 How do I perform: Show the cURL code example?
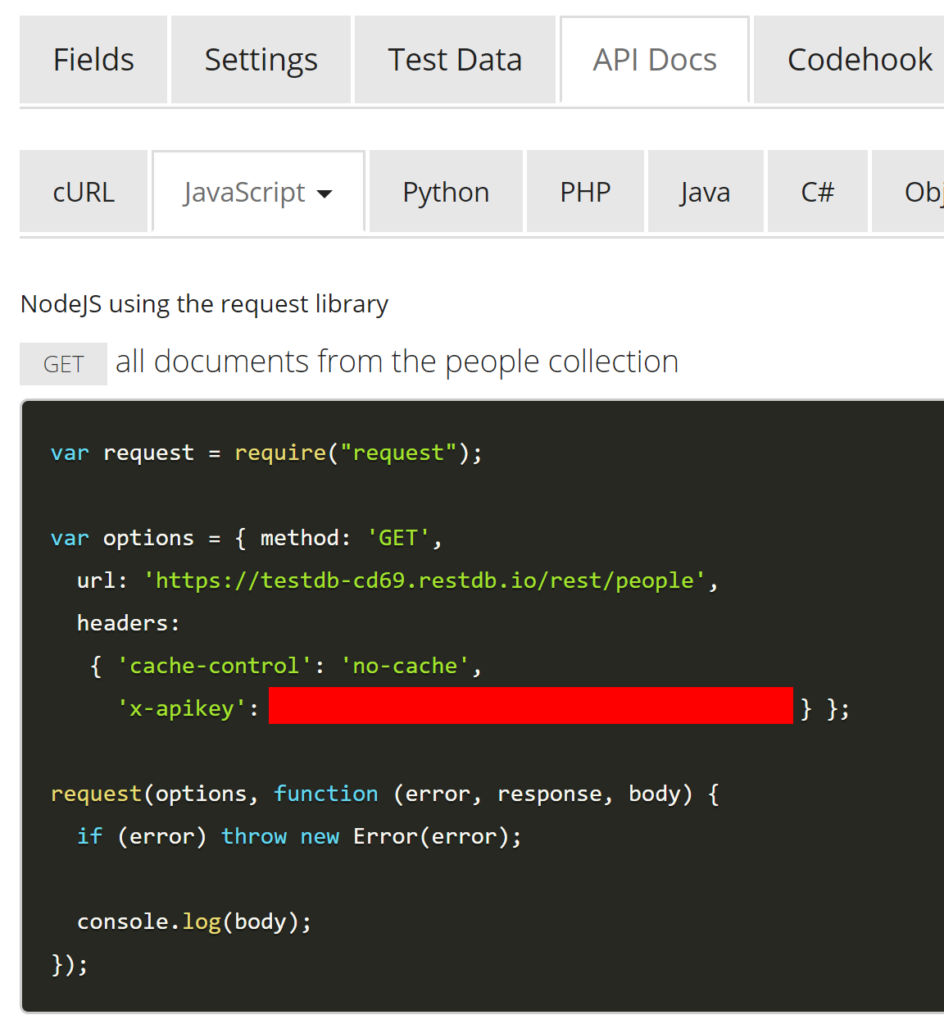83,191
